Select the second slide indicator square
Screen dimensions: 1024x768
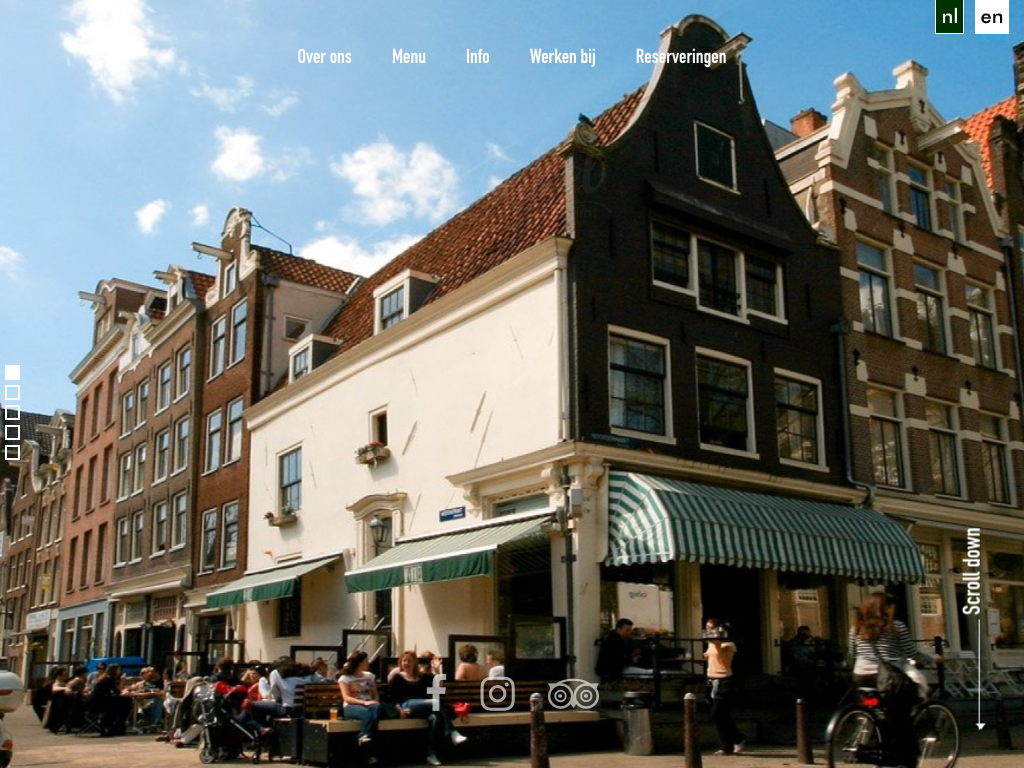coord(12,393)
